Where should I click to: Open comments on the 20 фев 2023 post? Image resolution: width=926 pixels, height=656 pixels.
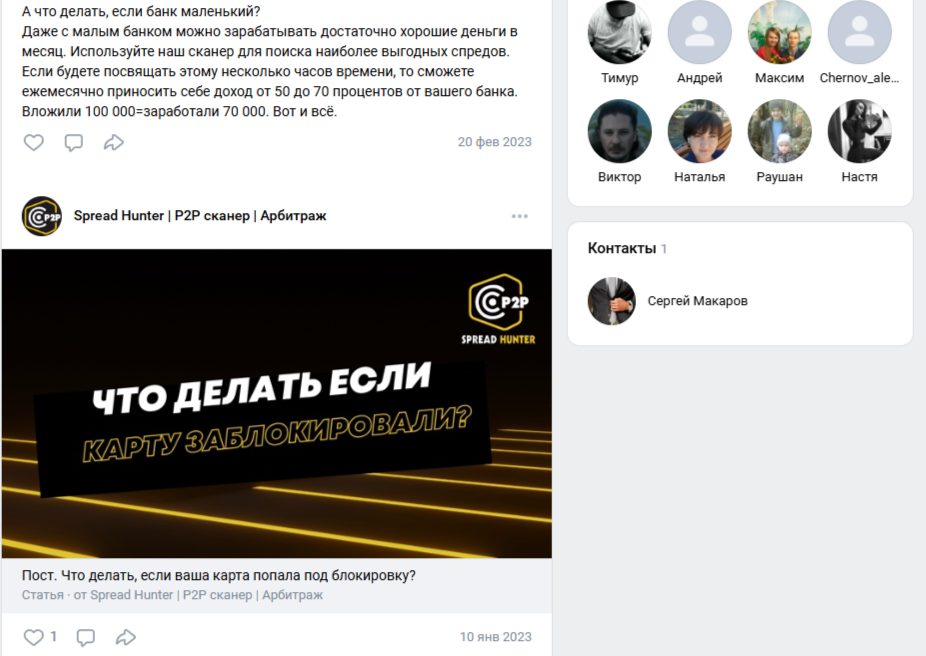(x=74, y=142)
